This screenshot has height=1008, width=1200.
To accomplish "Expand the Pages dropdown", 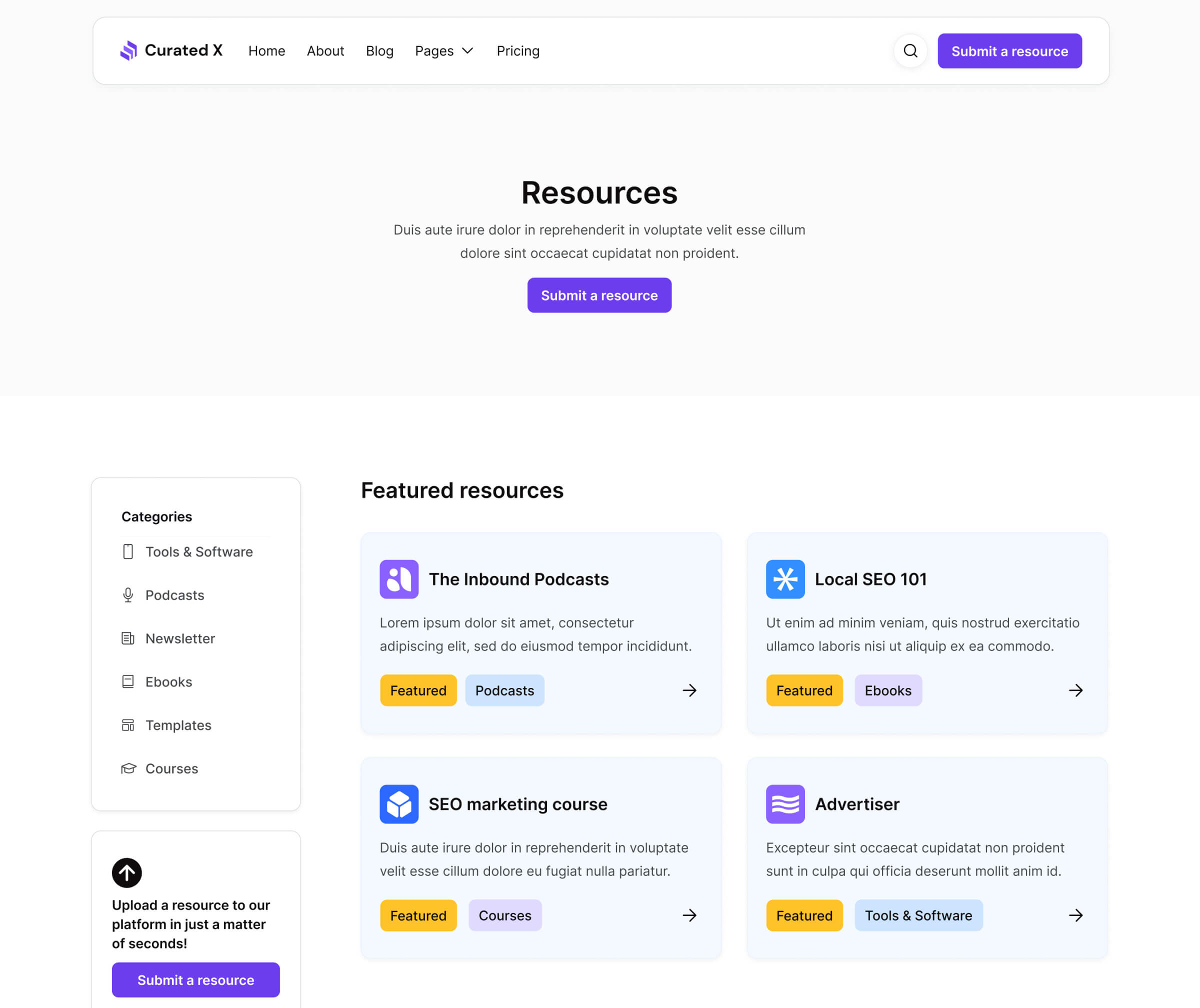I will pyautogui.click(x=444, y=51).
